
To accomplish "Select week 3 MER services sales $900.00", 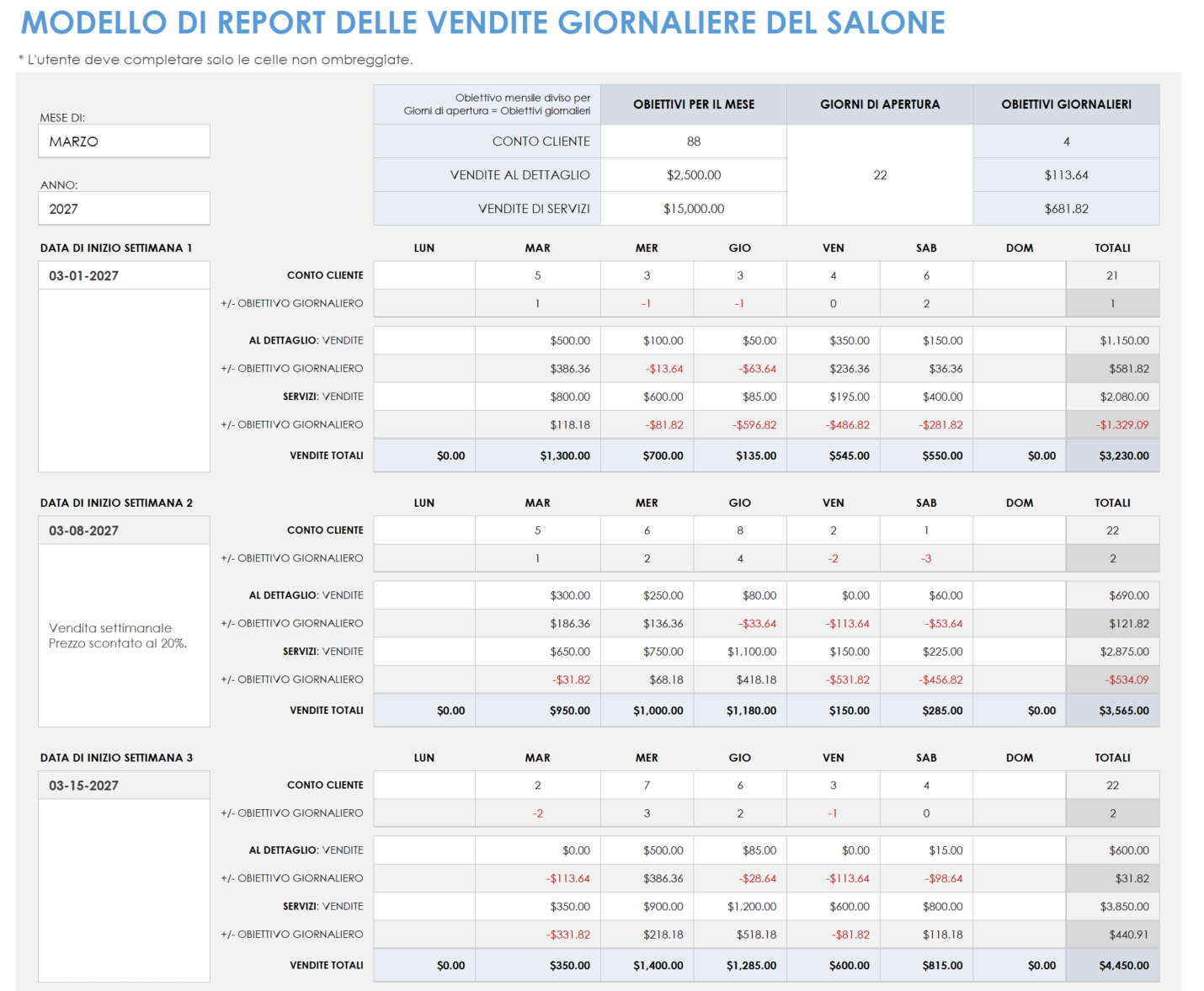I will [x=647, y=907].
